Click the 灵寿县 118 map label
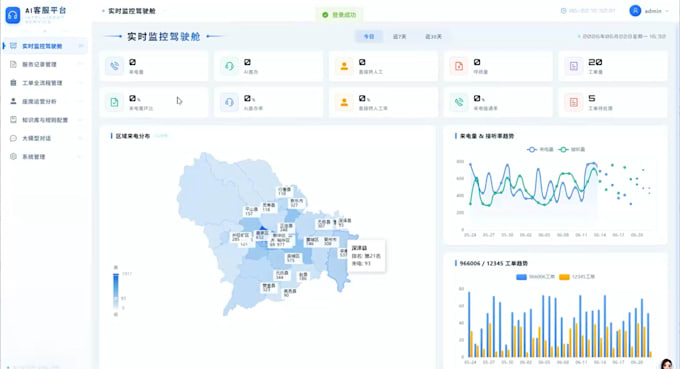The height and width of the screenshot is (369, 680). tap(268, 207)
